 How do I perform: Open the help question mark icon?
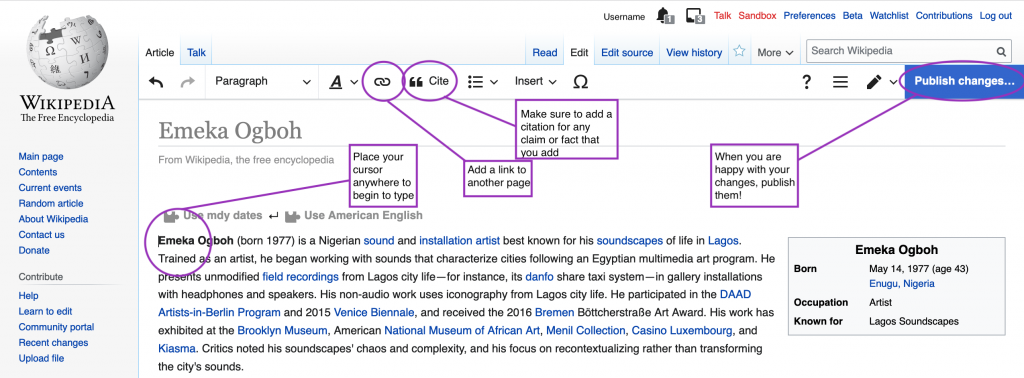pos(807,82)
